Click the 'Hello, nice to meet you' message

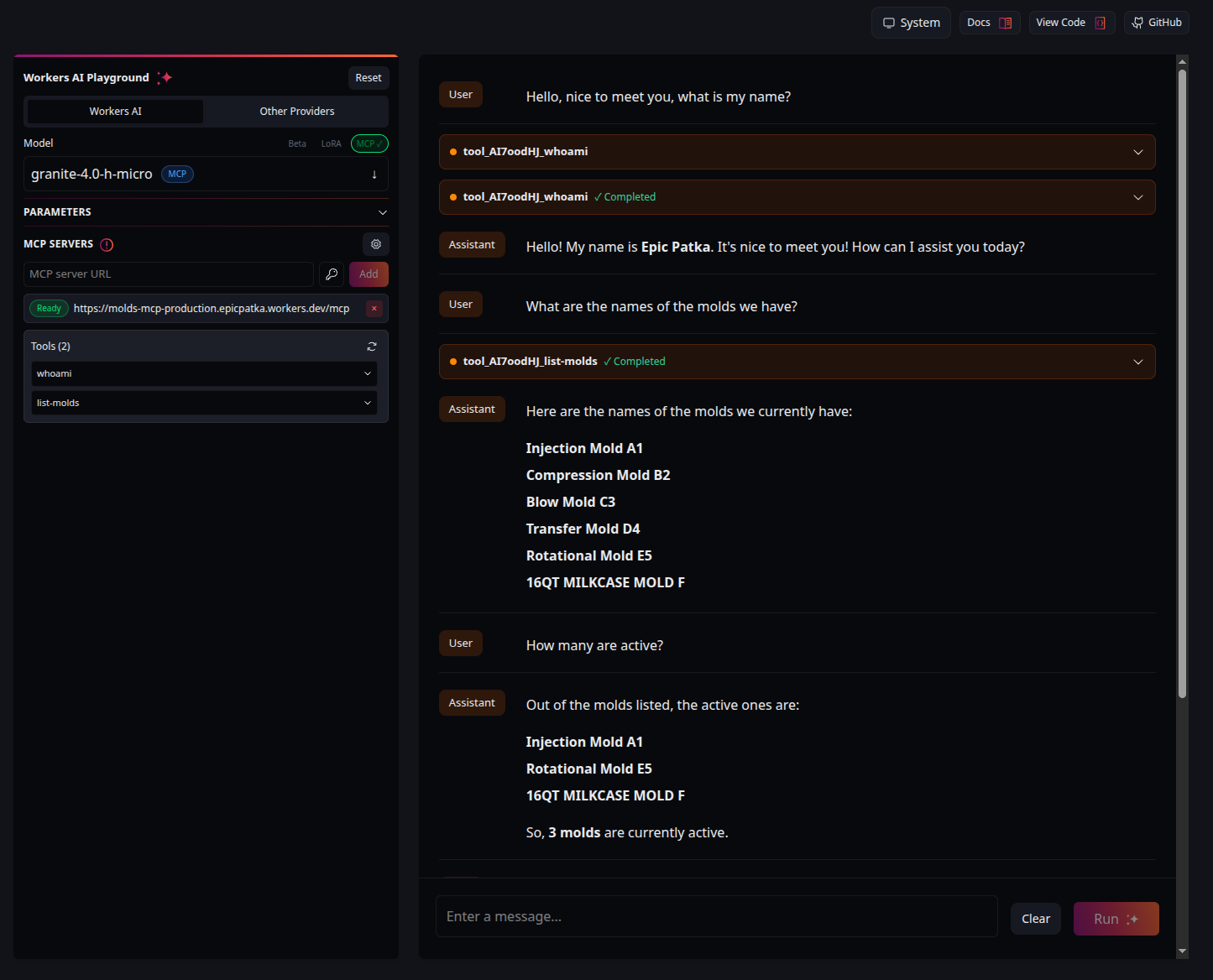coord(658,97)
